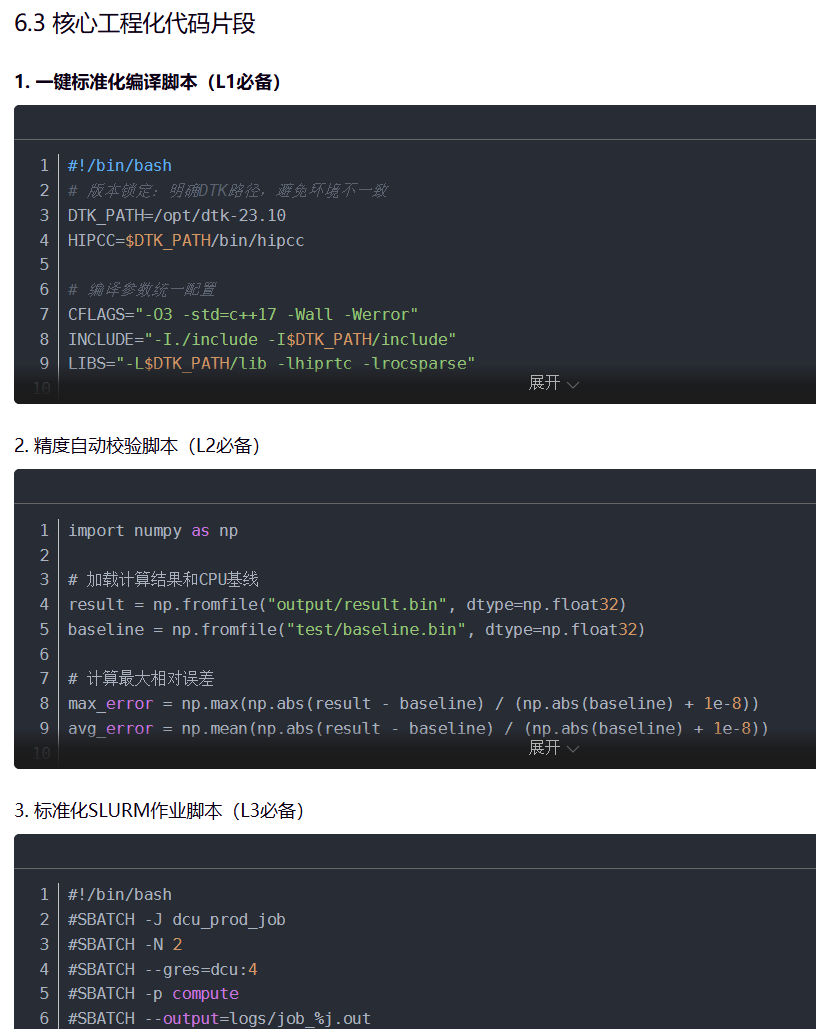Click the line "#SBATCH -J dcu_prod_job"
The height and width of the screenshot is (1029, 816).
click(x=177, y=920)
